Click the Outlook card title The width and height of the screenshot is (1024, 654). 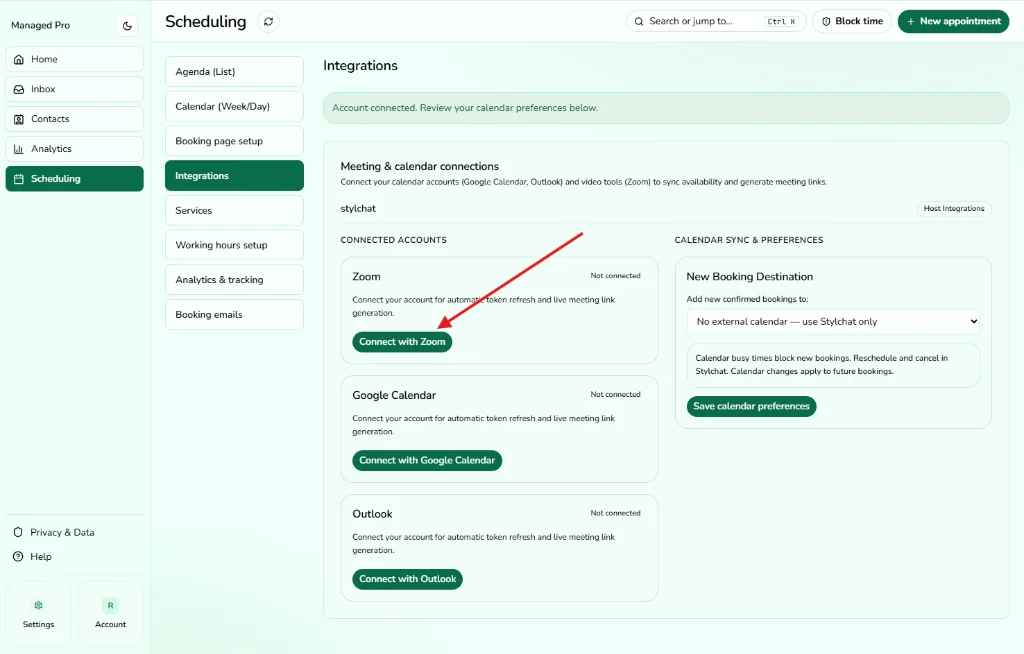pos(372,514)
